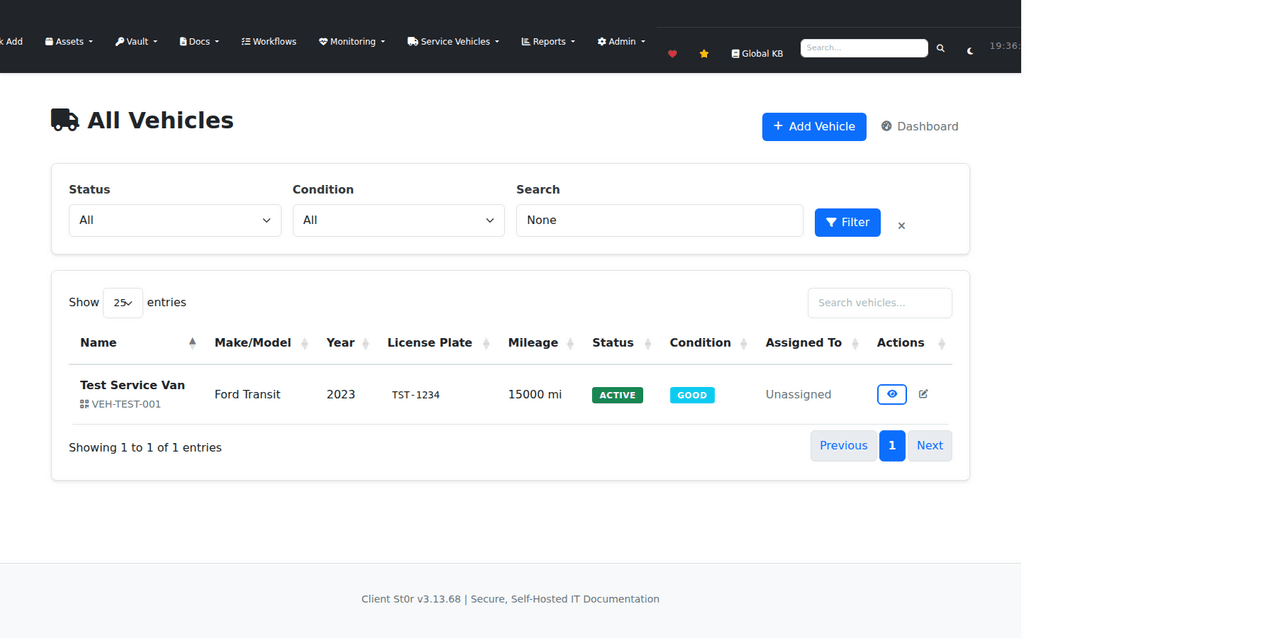Screen dimensions: 1280x638
Task: Apply filters with the Filter button
Action: (848, 223)
